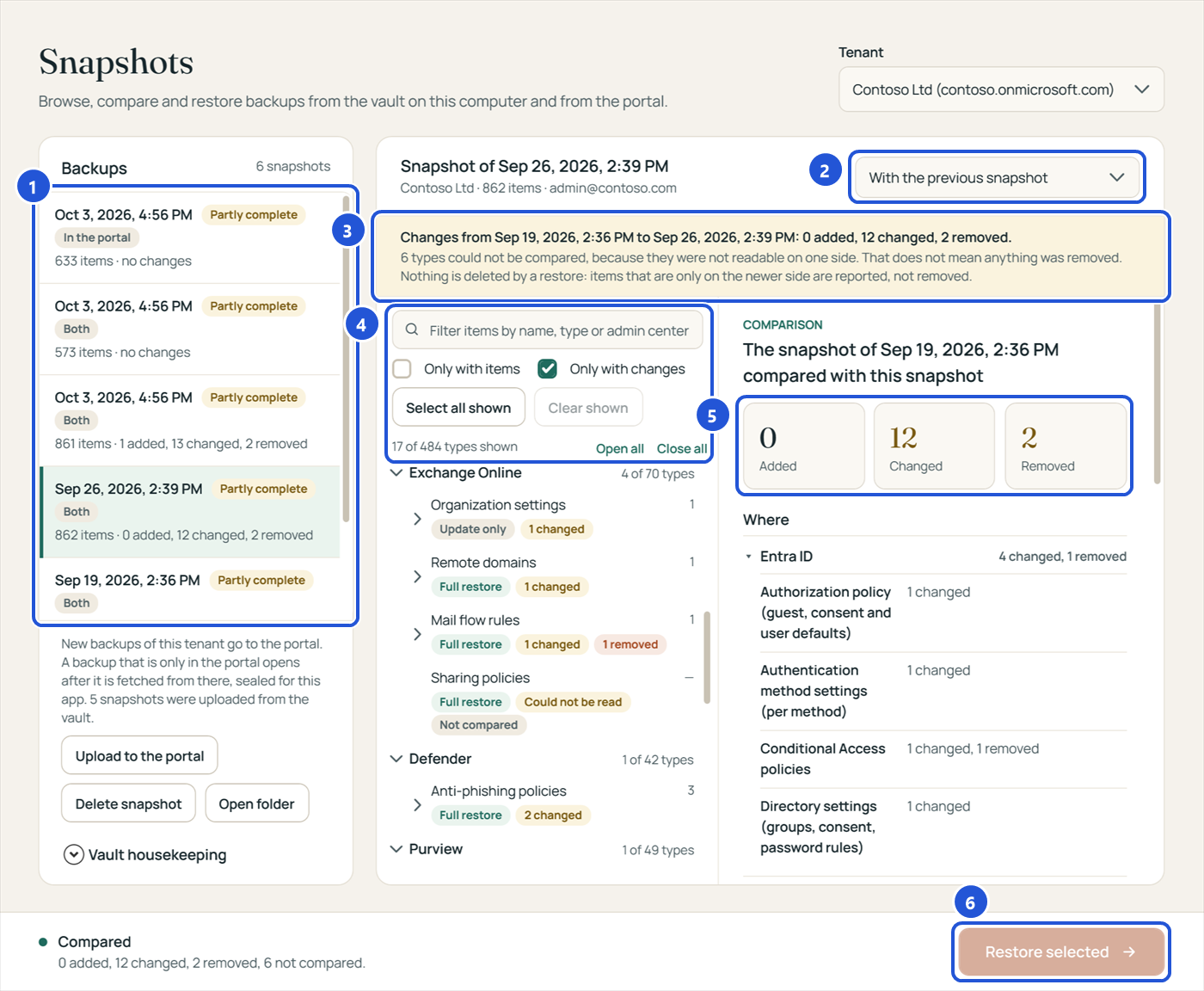This screenshot has width=1204, height=991.
Task: Click the Restore selected button
Action: click(x=1061, y=951)
